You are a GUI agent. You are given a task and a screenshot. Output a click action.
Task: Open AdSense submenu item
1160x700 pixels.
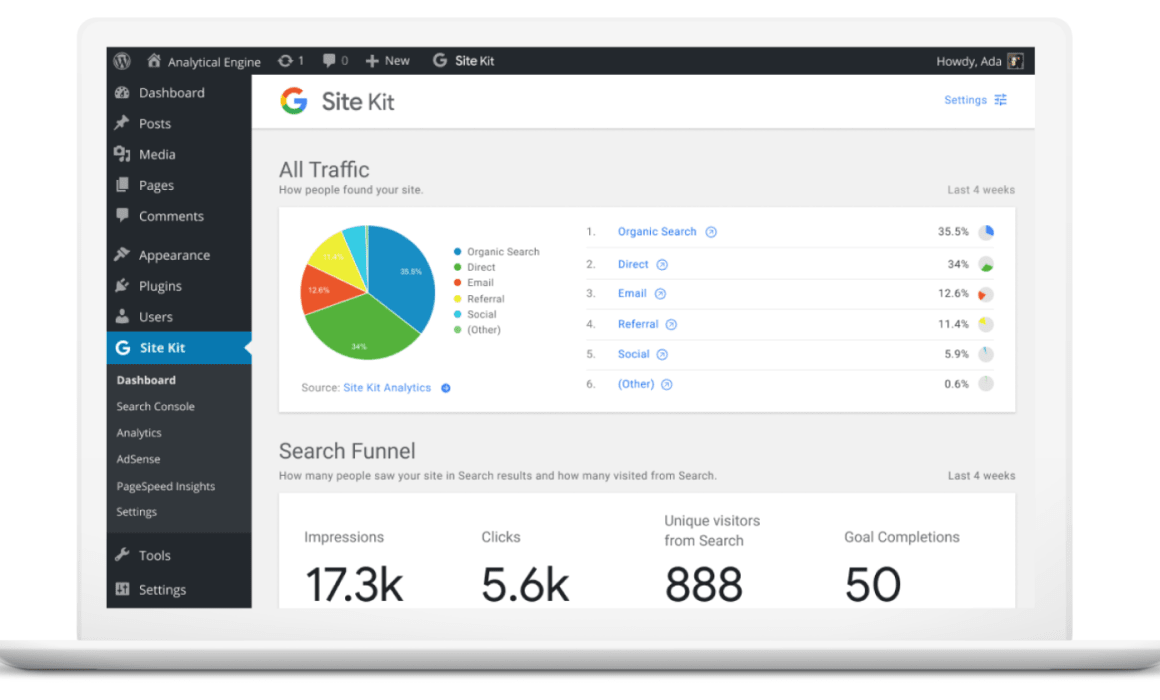tap(138, 460)
